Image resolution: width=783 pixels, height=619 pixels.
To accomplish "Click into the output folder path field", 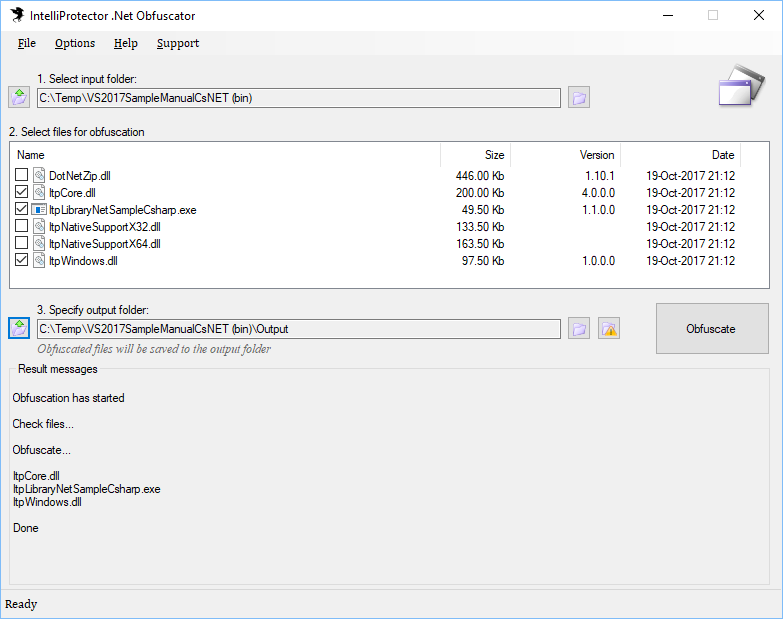I will [299, 329].
